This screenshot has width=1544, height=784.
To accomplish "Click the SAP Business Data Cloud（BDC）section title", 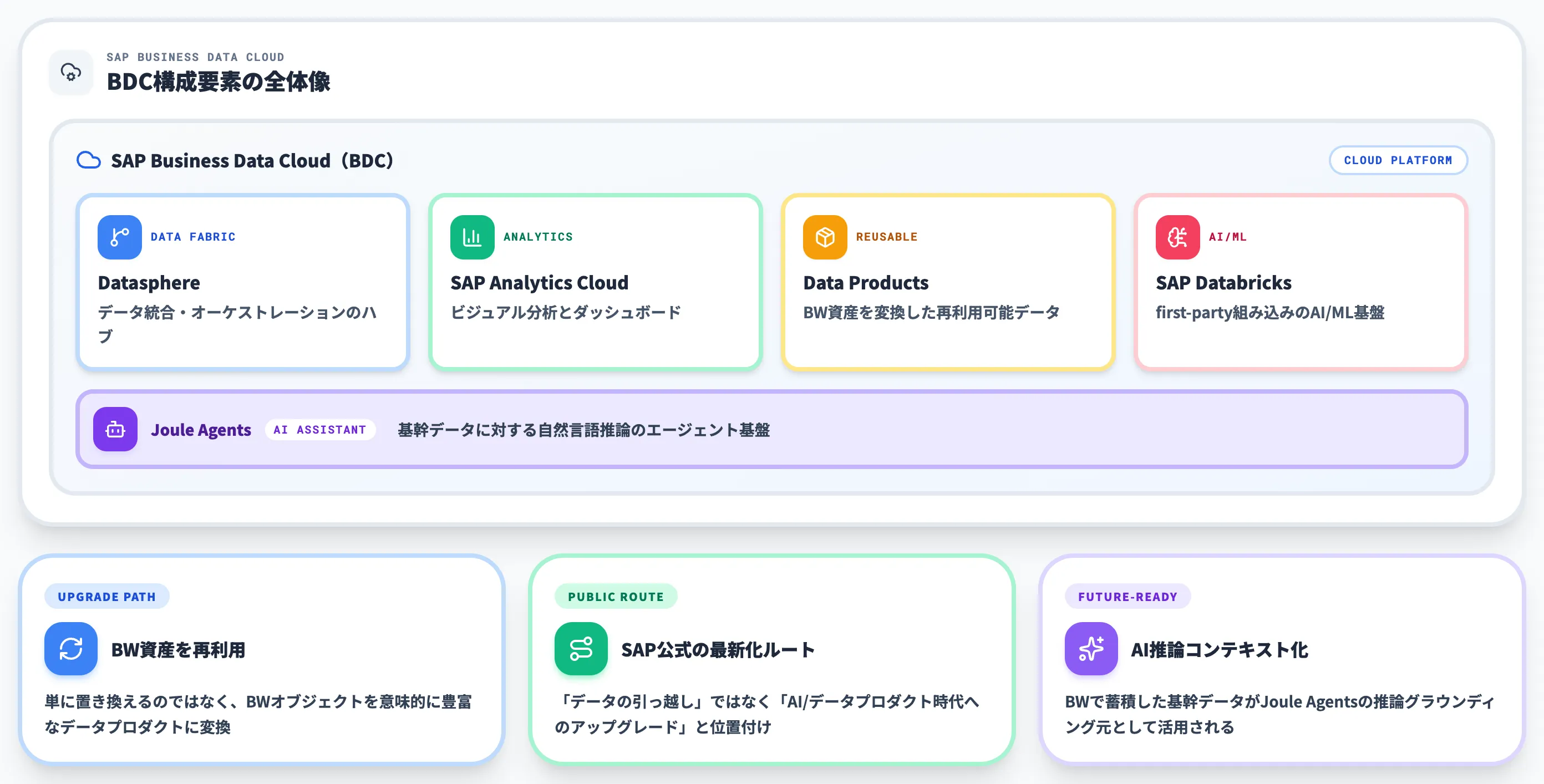I will [252, 160].
